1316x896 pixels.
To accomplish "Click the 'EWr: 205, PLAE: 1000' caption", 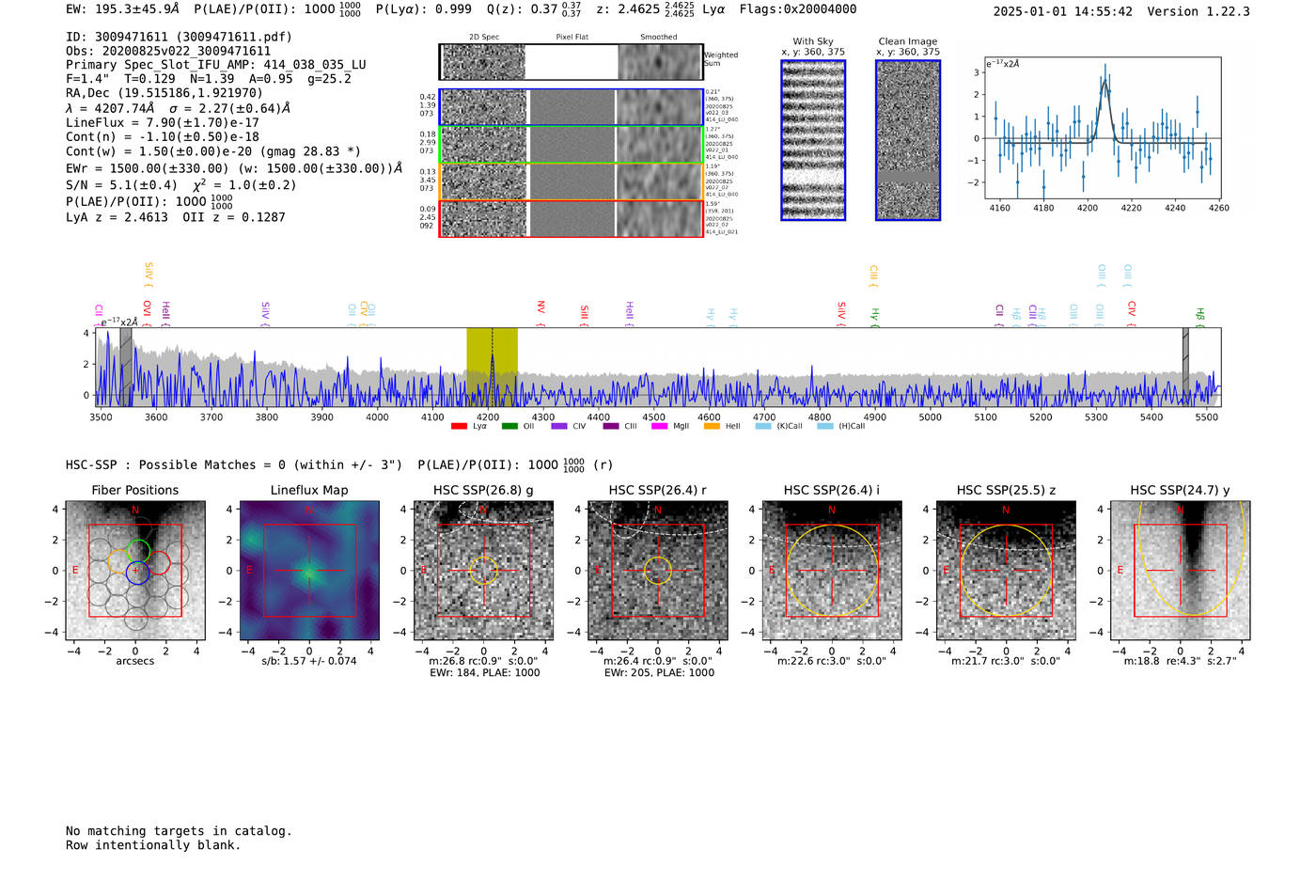I will (659, 673).
